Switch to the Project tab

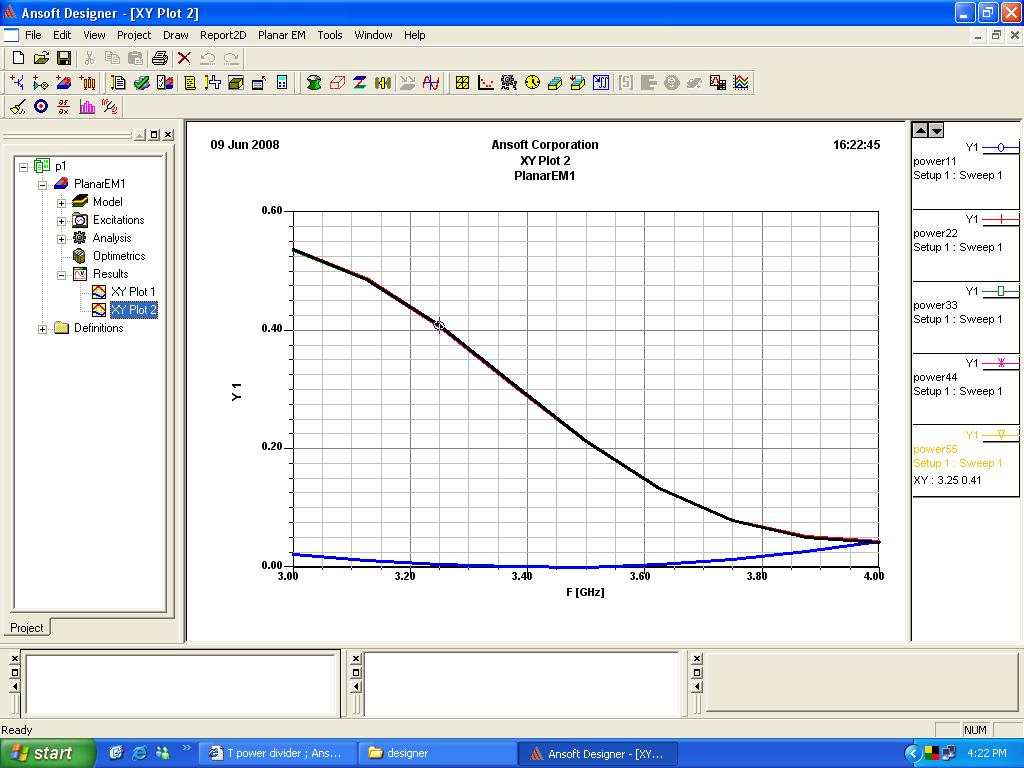pos(27,628)
